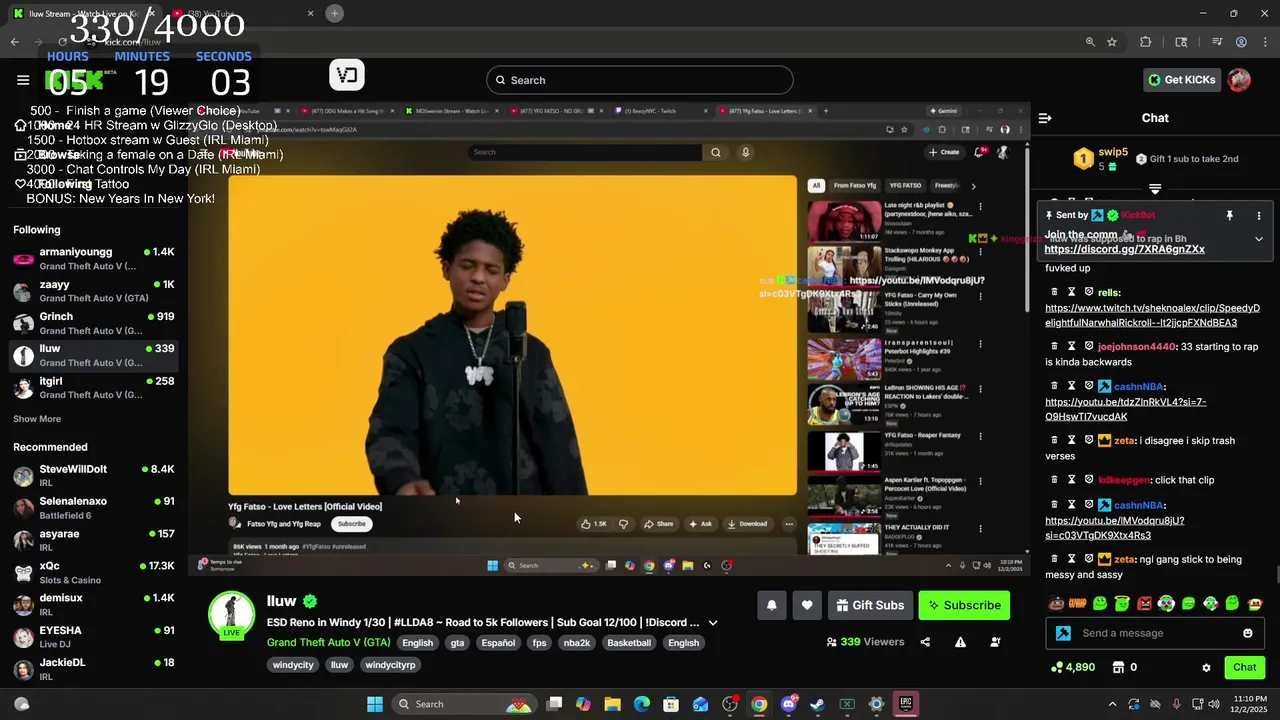
Task: Expand the stream title details
Action: tap(713, 622)
